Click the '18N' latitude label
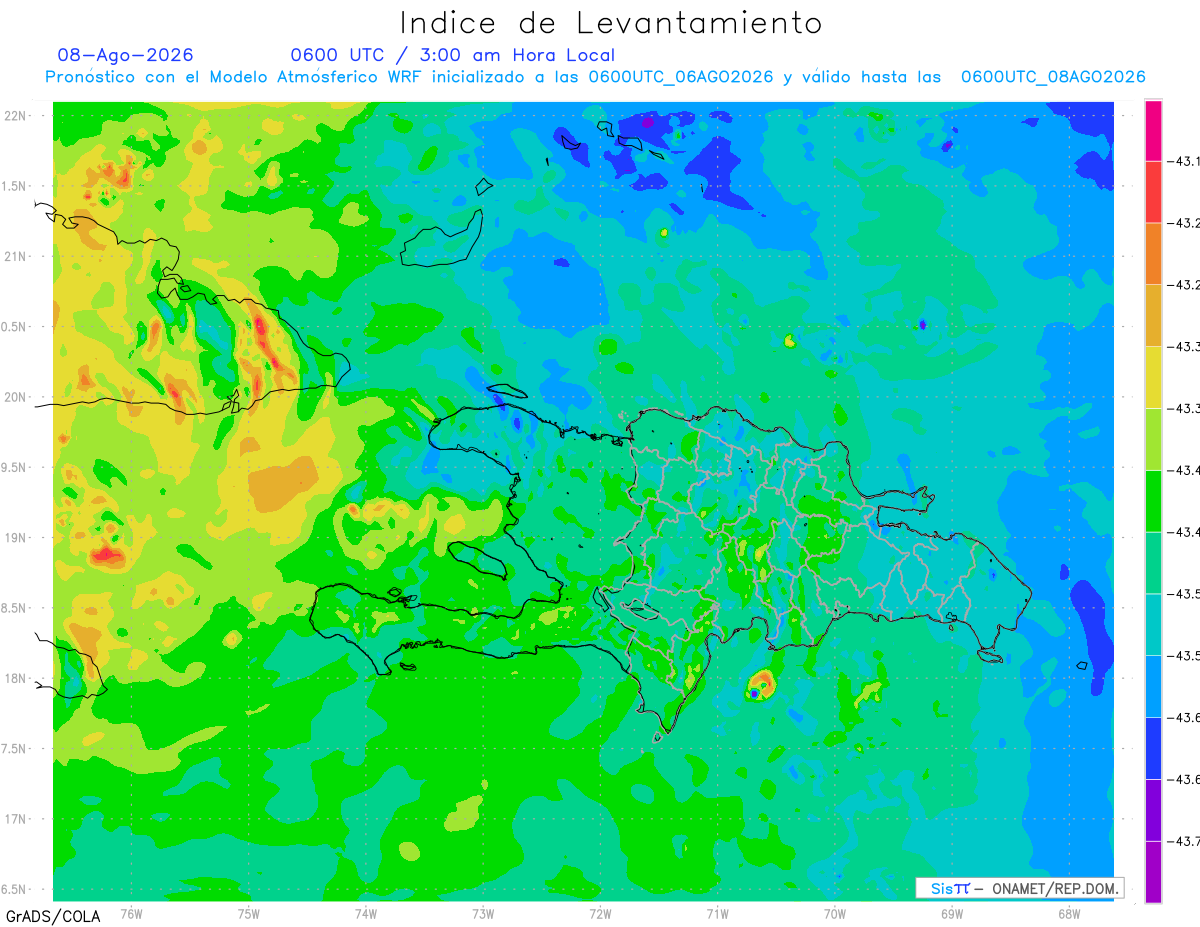The width and height of the screenshot is (1200, 927). (16, 678)
